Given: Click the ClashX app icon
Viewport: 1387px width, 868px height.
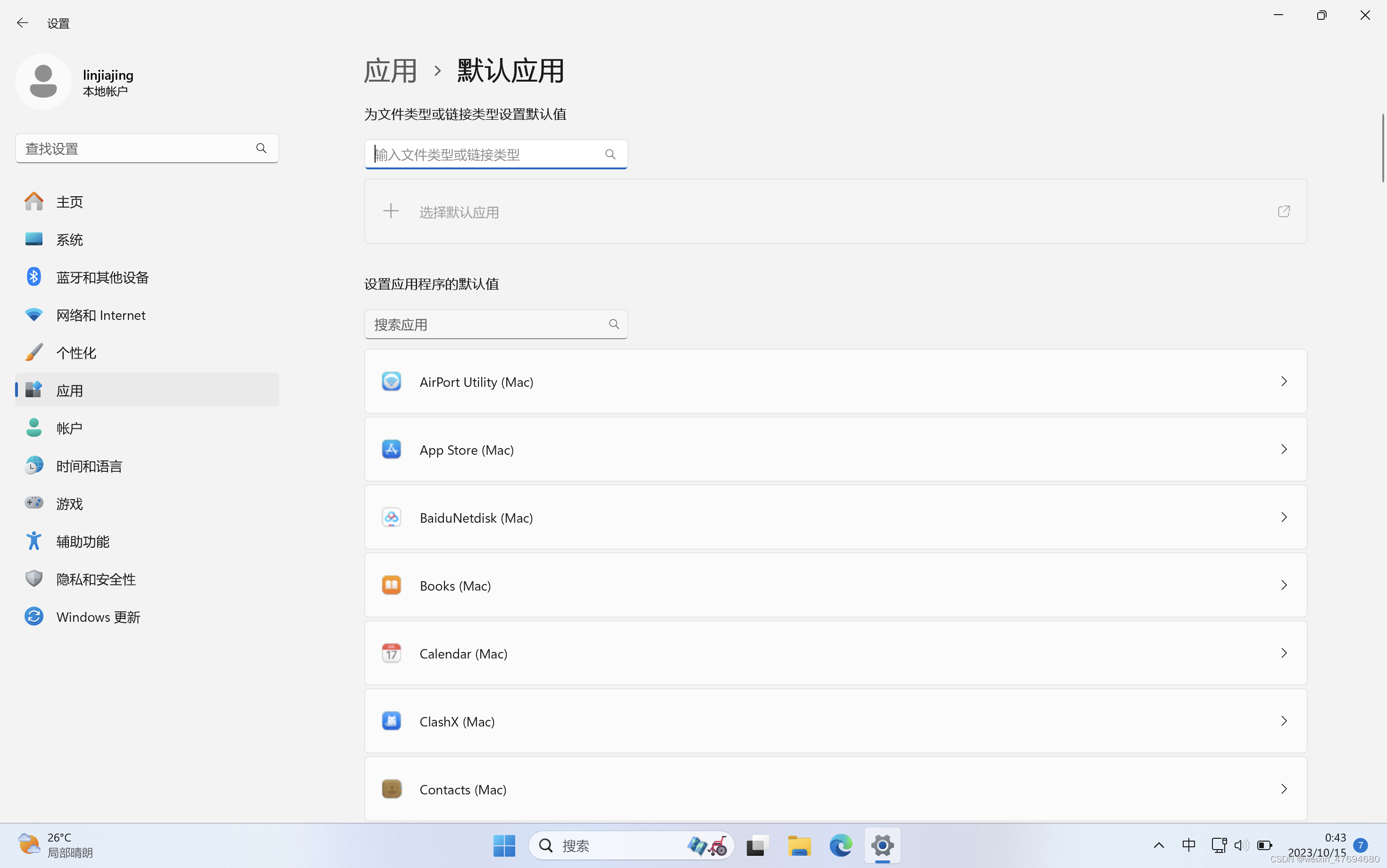Looking at the screenshot, I should click(x=391, y=721).
